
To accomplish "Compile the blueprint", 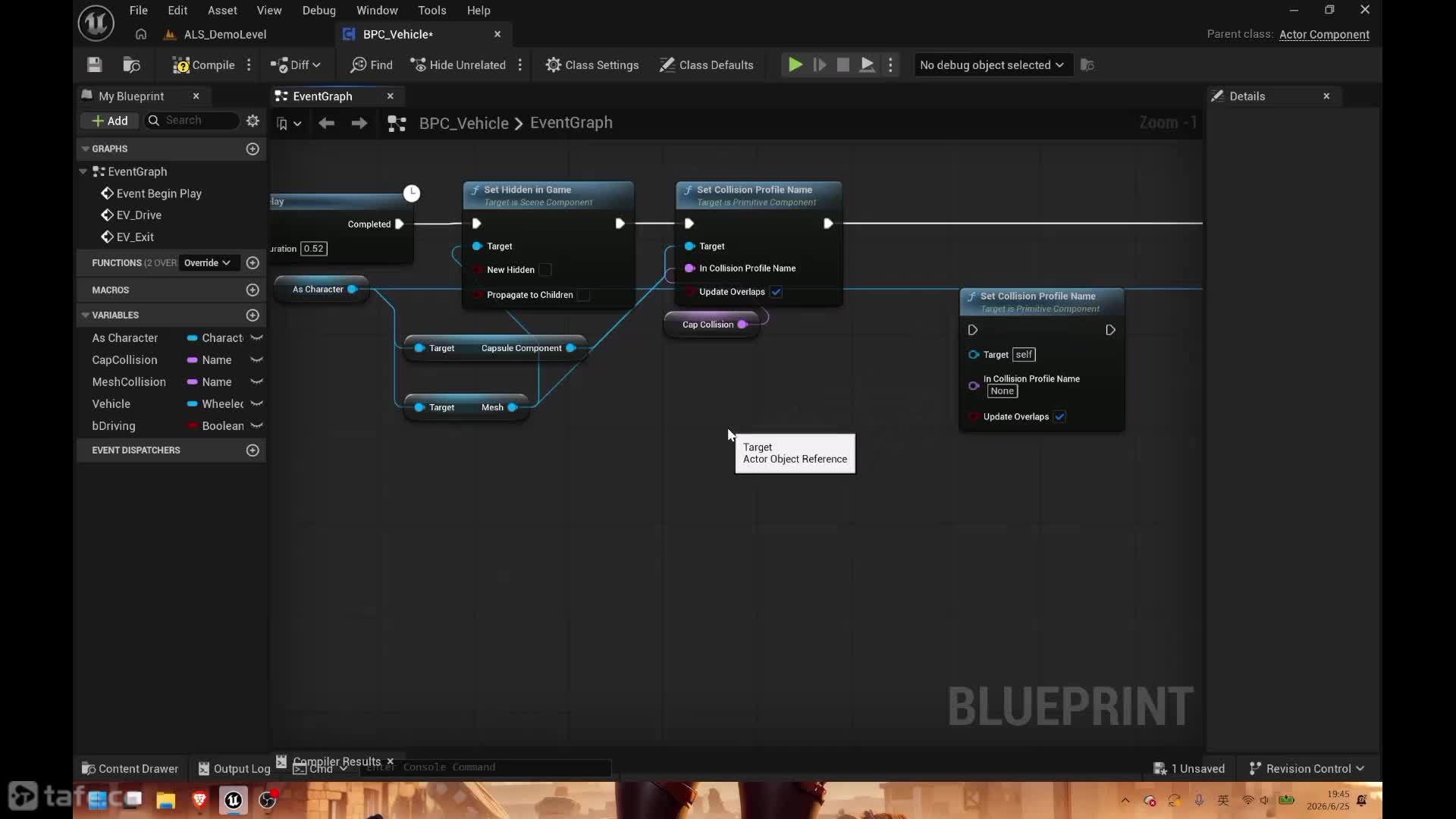I will click(x=204, y=65).
